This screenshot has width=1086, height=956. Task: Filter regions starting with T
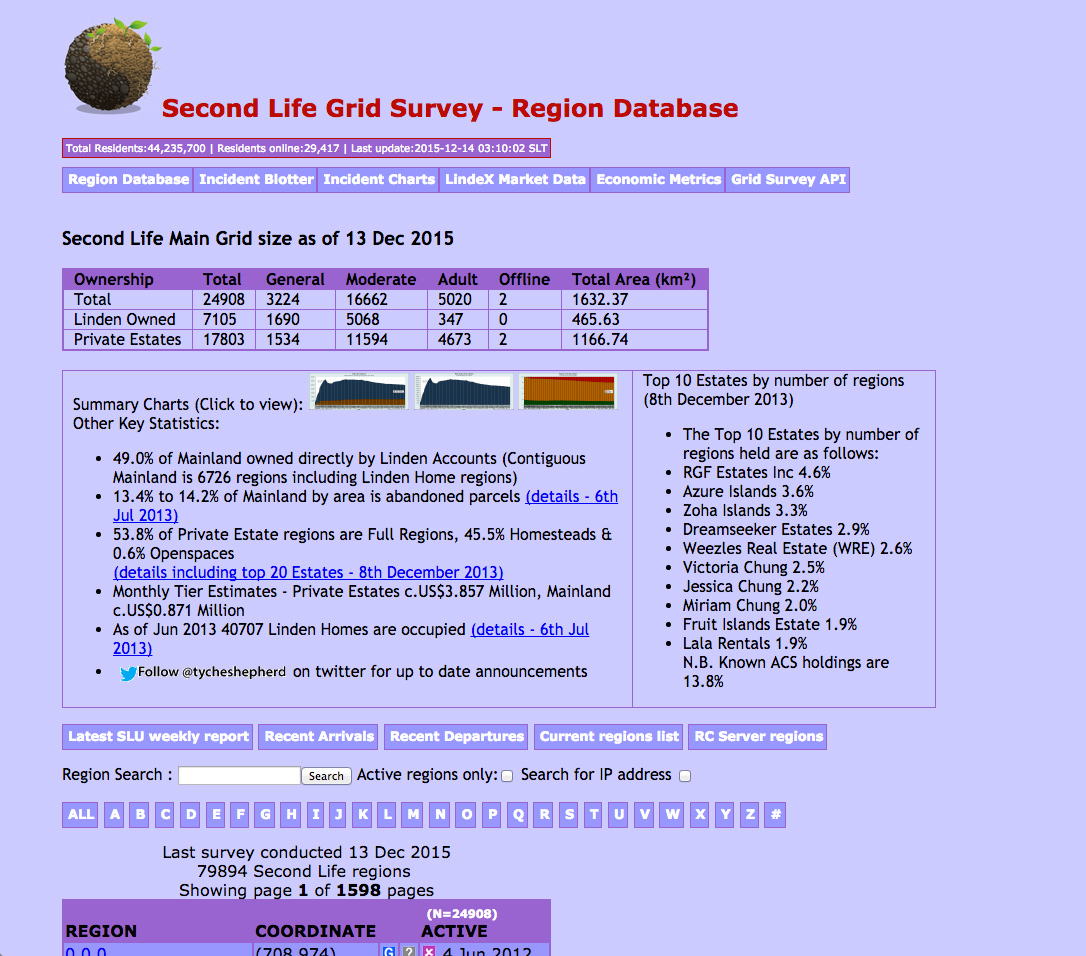[594, 815]
